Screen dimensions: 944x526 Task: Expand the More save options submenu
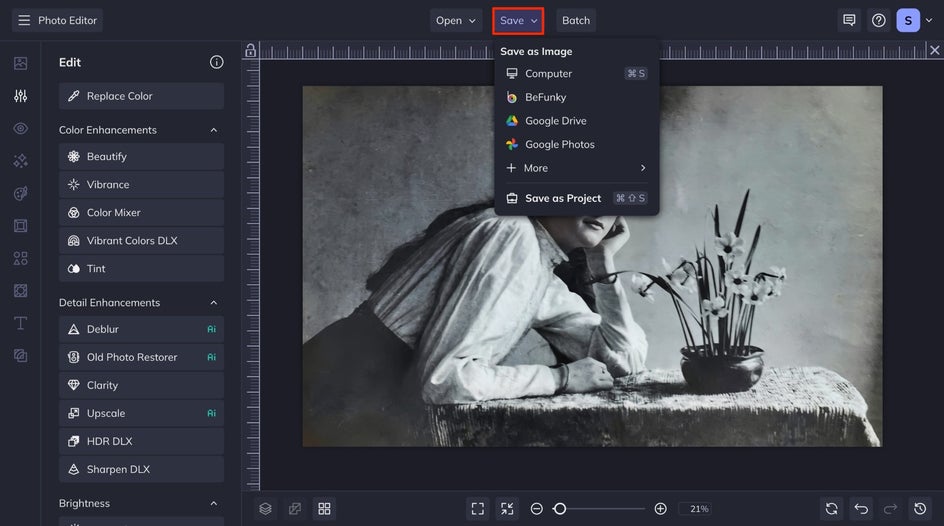point(577,168)
